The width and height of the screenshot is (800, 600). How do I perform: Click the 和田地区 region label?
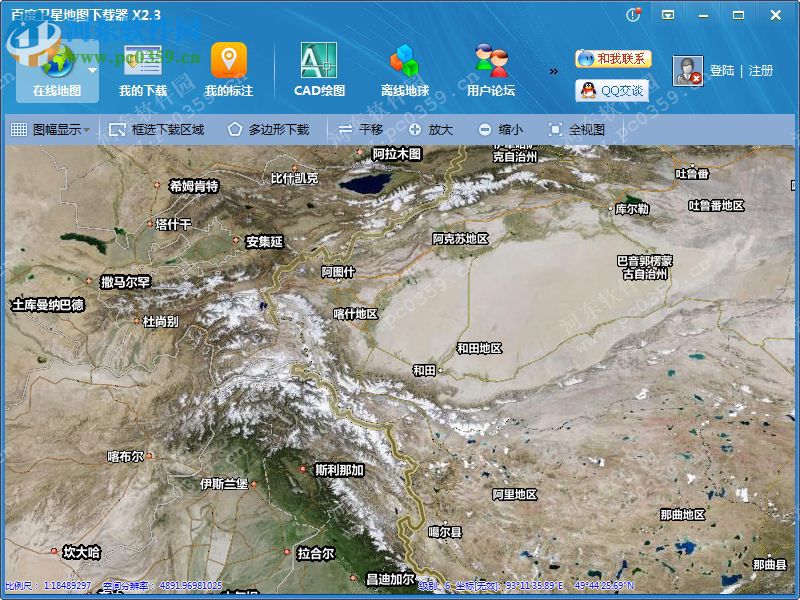[x=480, y=348]
